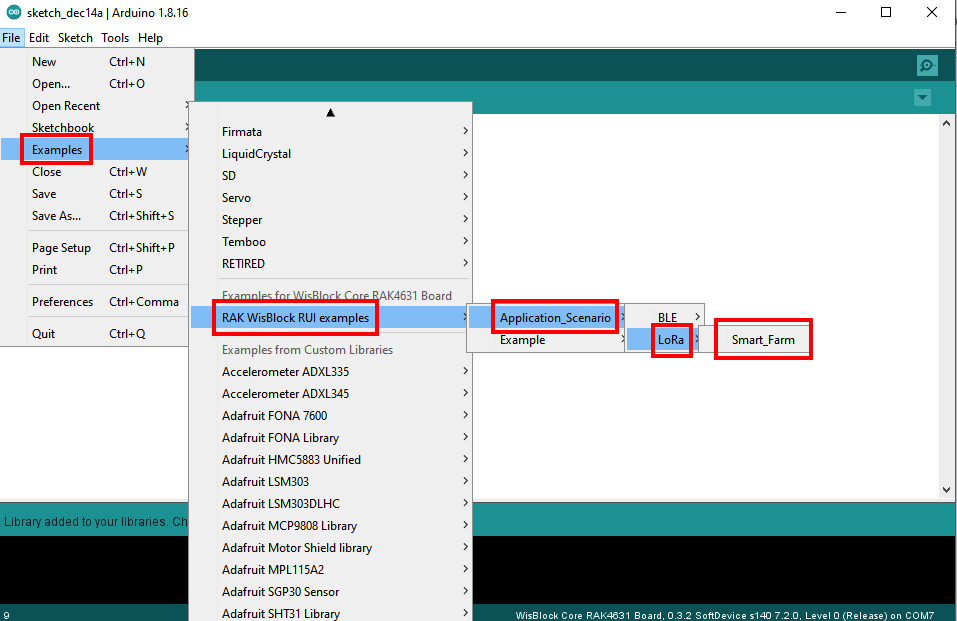This screenshot has height=621, width=957.
Task: Open the Edit menu
Action: pos(38,38)
